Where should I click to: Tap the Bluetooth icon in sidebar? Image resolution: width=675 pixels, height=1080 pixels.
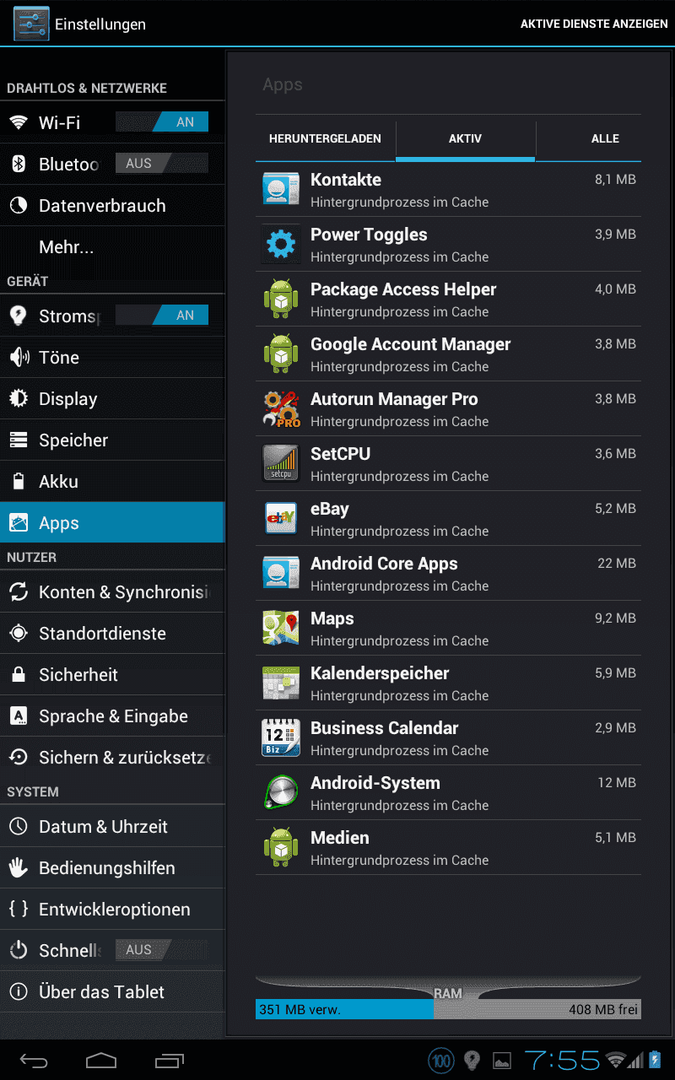pyautogui.click(x=19, y=164)
